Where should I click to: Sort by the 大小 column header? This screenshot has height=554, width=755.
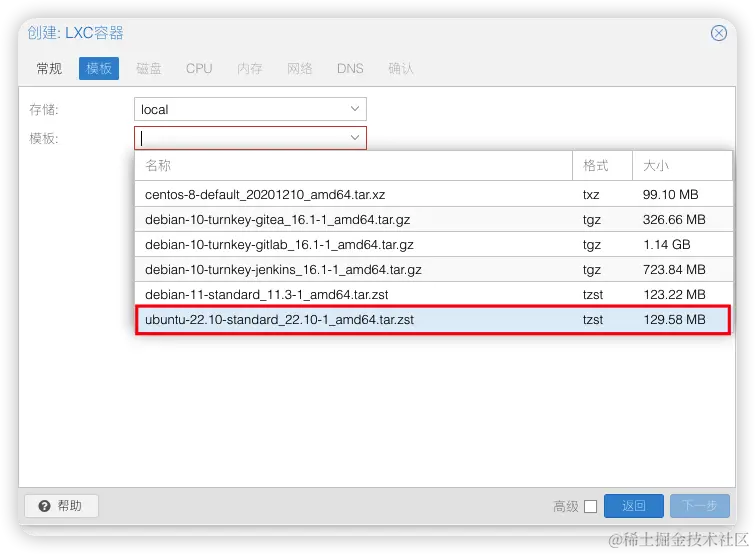[682, 166]
